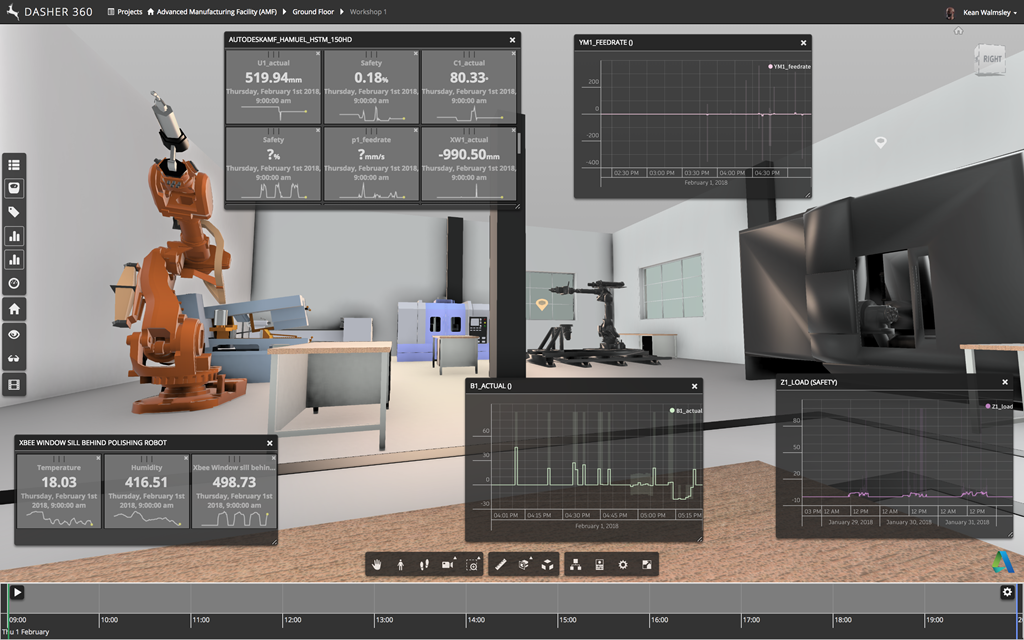
Task: Toggle the eye visibility icon in sidebar
Action: click(14, 335)
